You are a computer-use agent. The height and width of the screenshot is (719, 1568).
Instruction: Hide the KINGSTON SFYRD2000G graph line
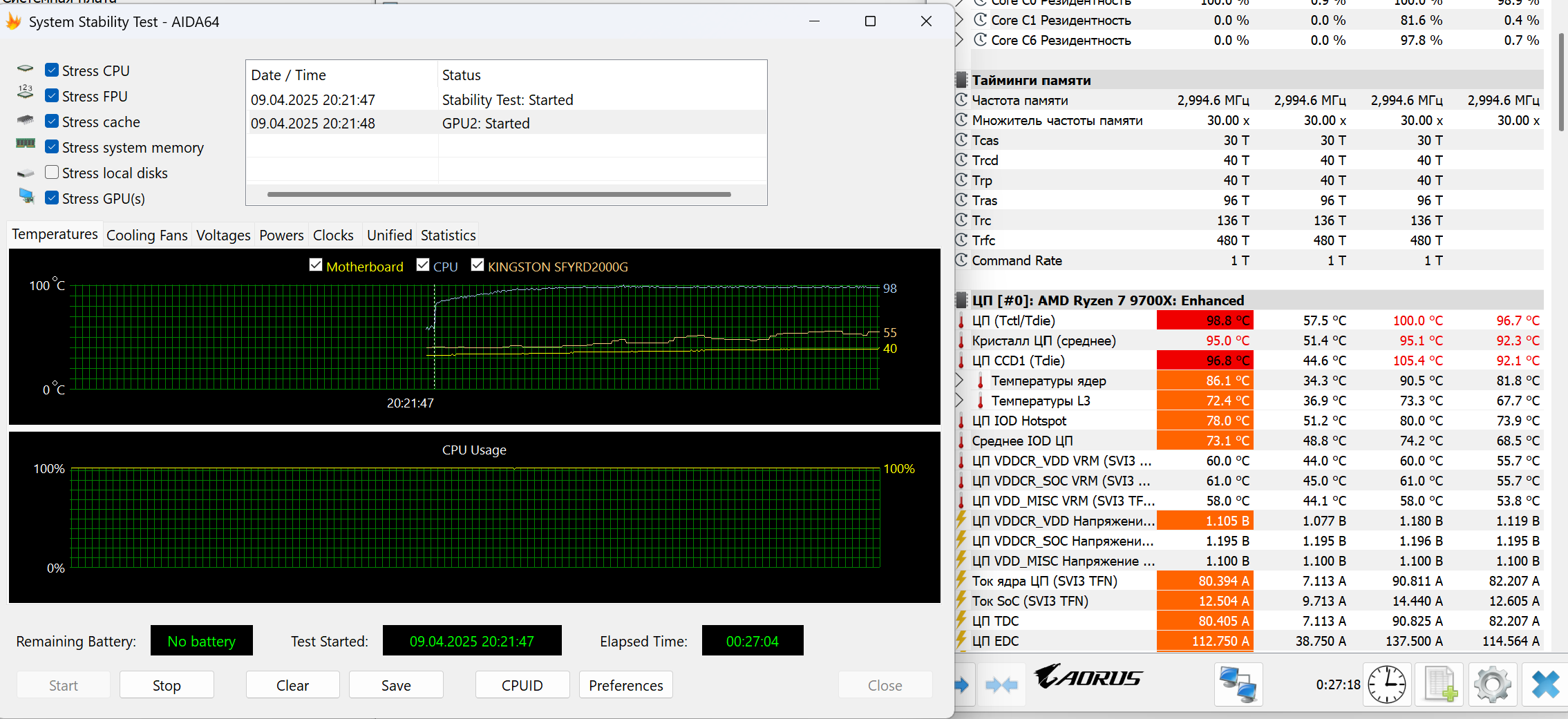(x=477, y=265)
